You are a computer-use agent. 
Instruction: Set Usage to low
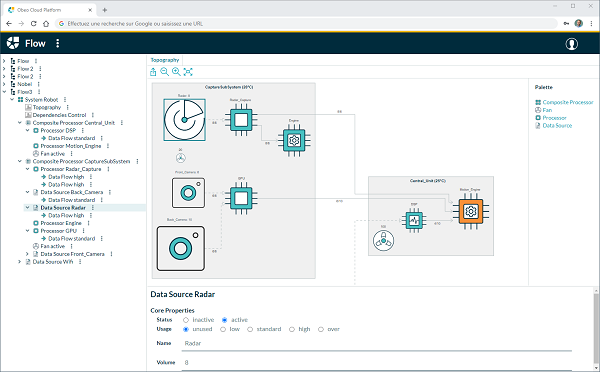click(223, 329)
